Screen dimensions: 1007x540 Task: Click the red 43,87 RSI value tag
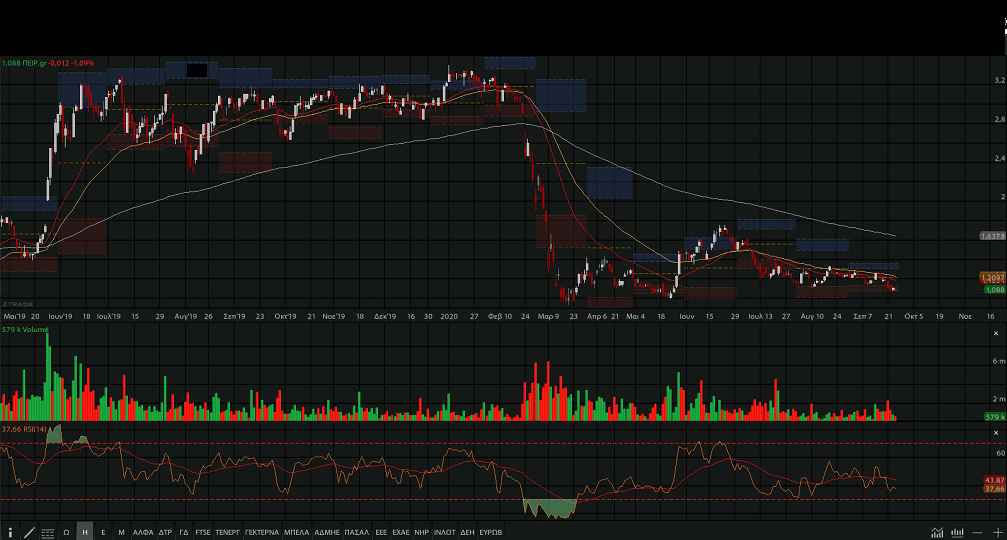click(x=995, y=480)
